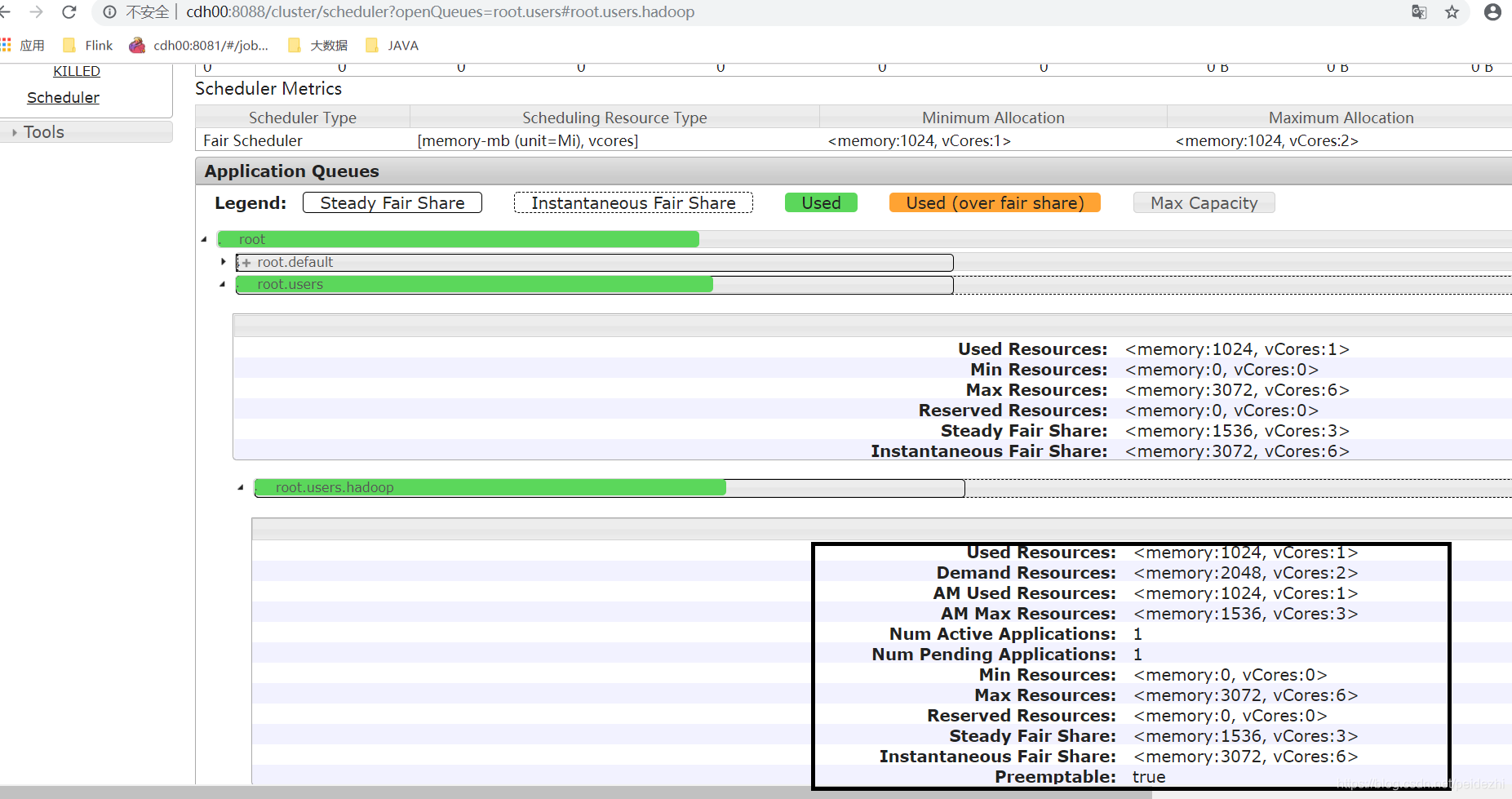Screen dimensions: 1512x799
Task: Click the browser reload icon
Action: pos(69,12)
